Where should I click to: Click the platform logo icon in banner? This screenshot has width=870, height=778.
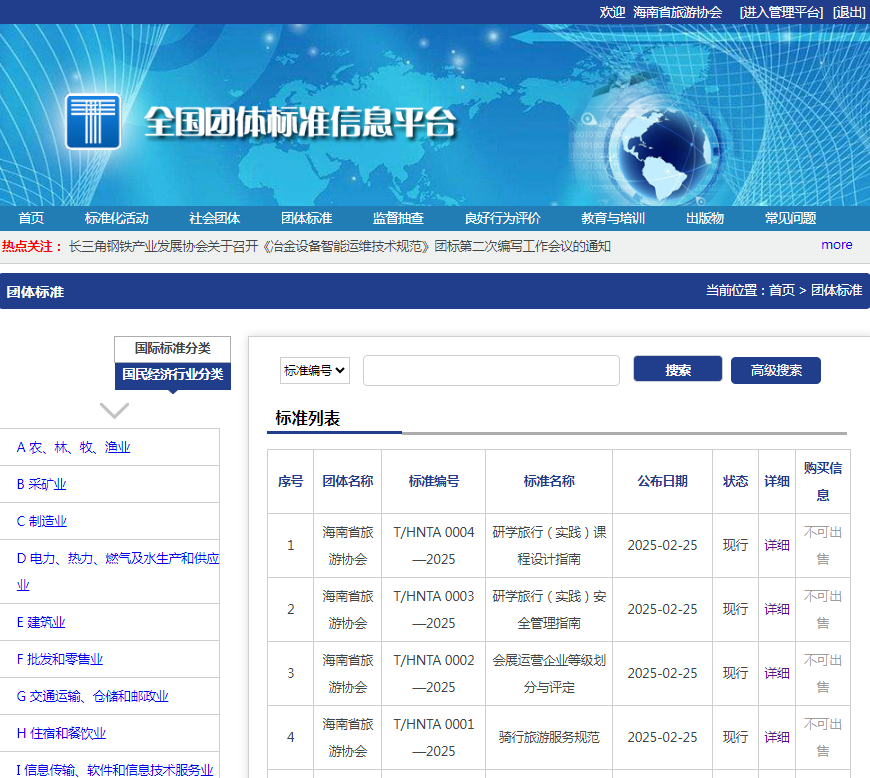coord(93,122)
